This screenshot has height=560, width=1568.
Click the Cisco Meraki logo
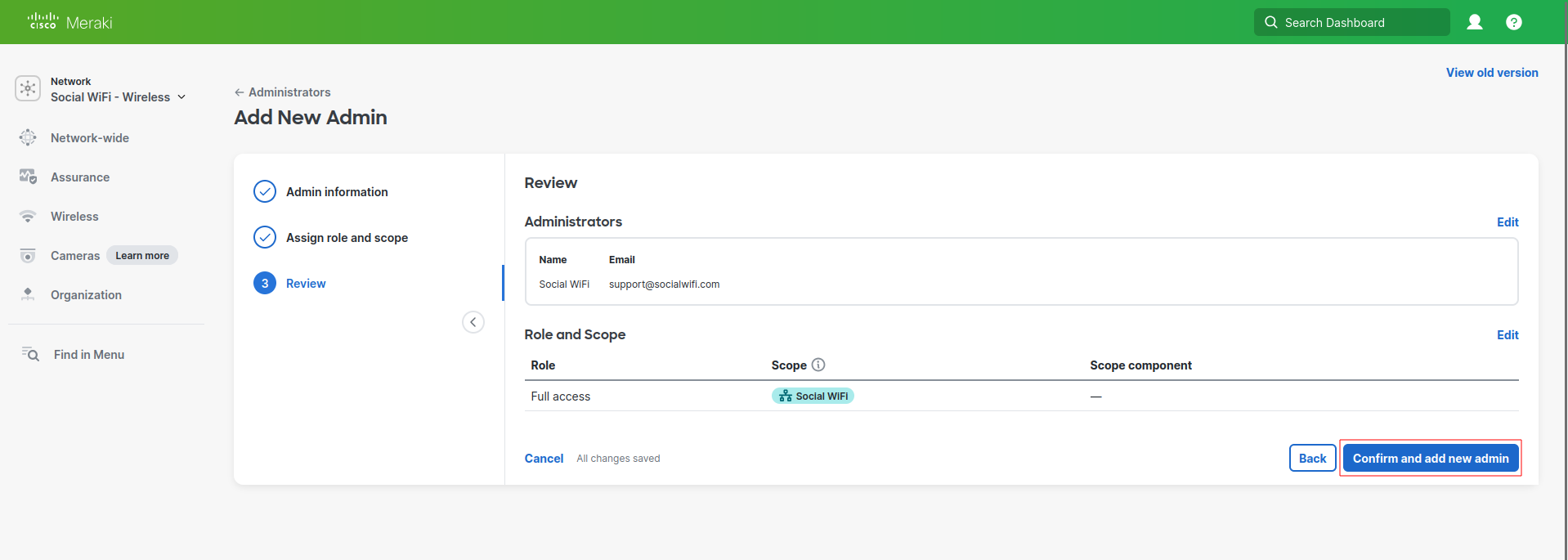tap(69, 22)
